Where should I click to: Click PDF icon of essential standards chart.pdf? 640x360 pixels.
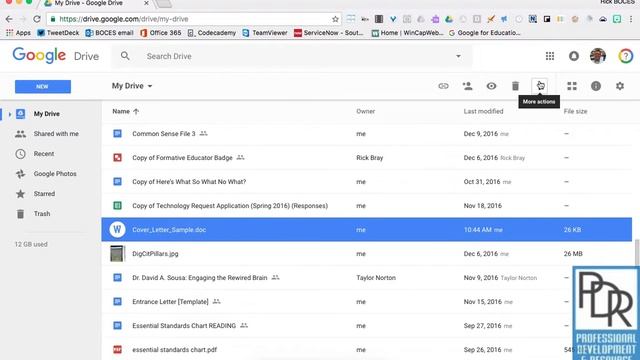click(117, 350)
